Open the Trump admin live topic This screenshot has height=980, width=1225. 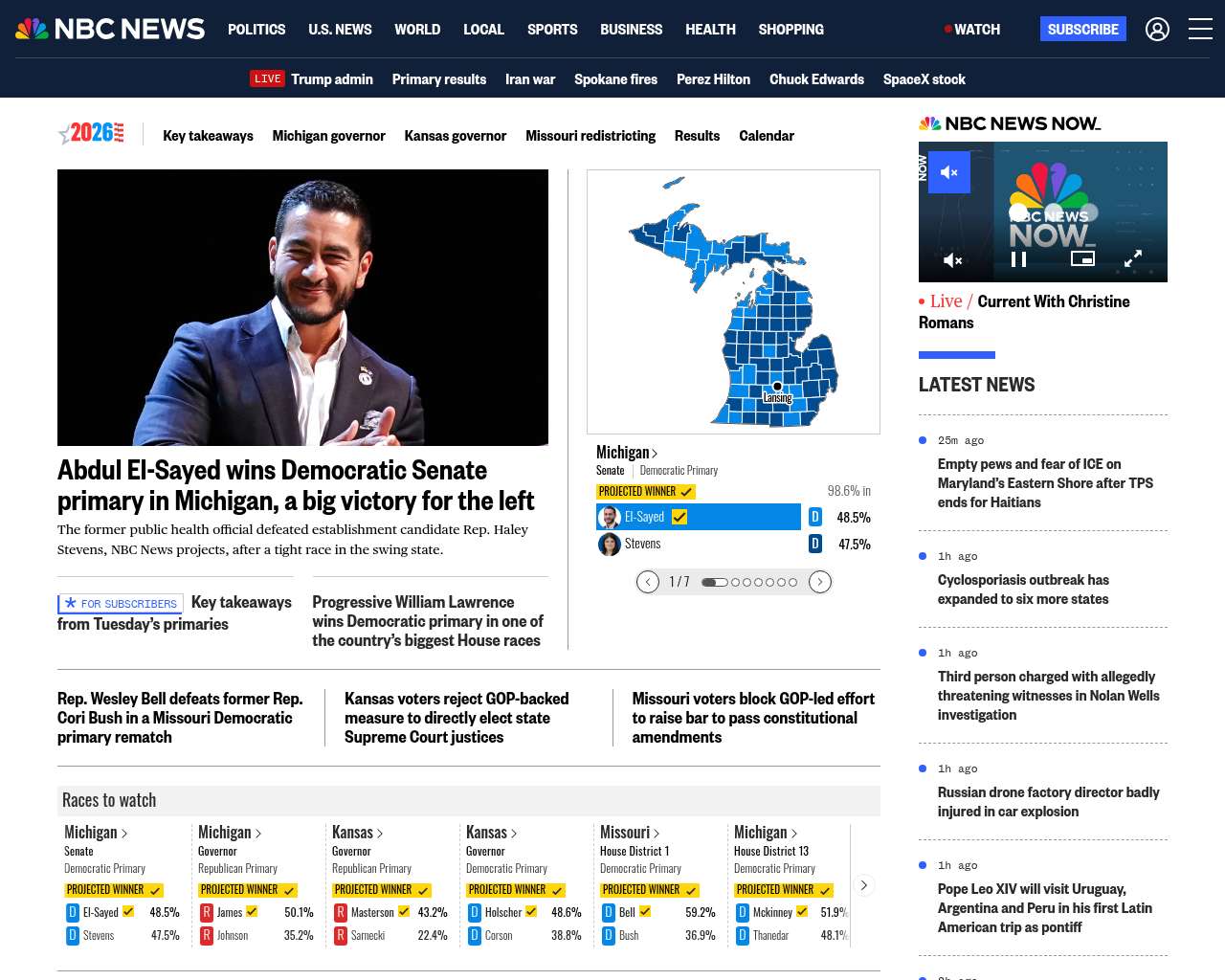click(332, 79)
